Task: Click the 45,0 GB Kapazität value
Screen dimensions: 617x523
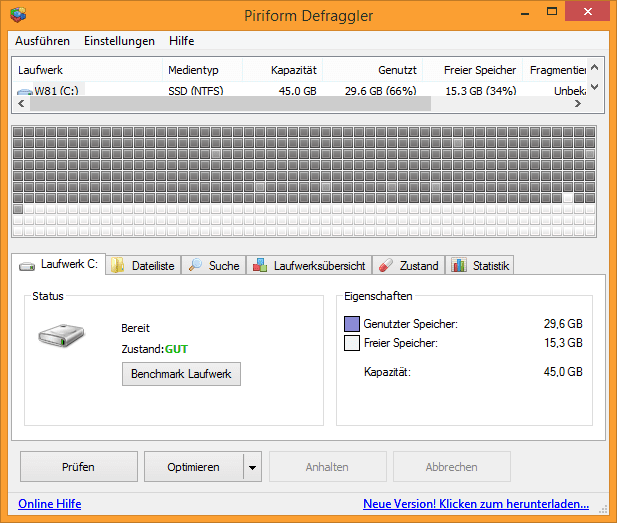Action: click(x=563, y=372)
